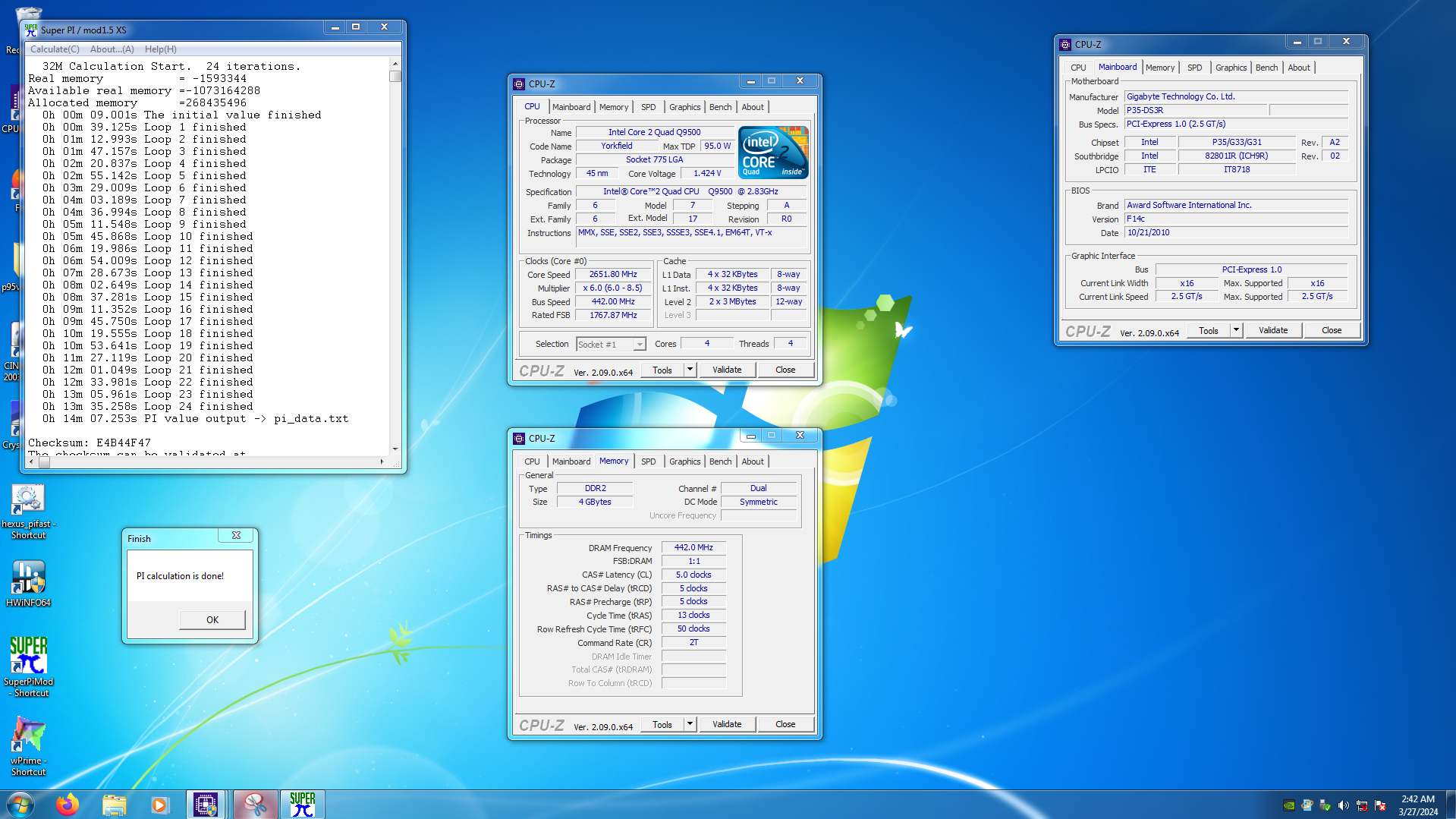The width and height of the screenshot is (1456, 819).
Task: Click the Core Speed value 2651.80 MHz
Action: [x=613, y=275]
